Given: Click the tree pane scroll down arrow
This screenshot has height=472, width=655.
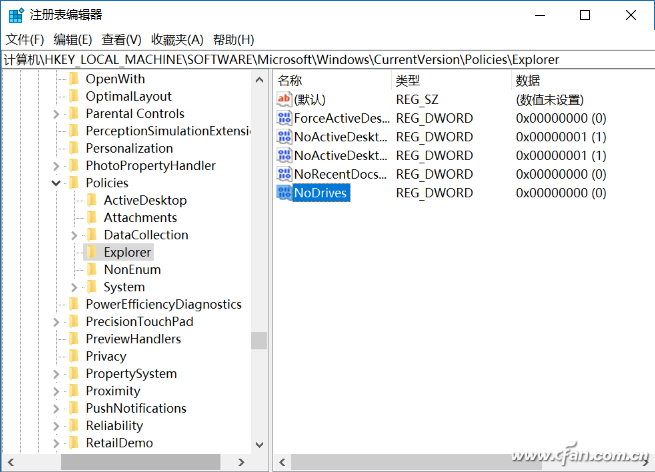Looking at the screenshot, I should (x=259, y=445).
